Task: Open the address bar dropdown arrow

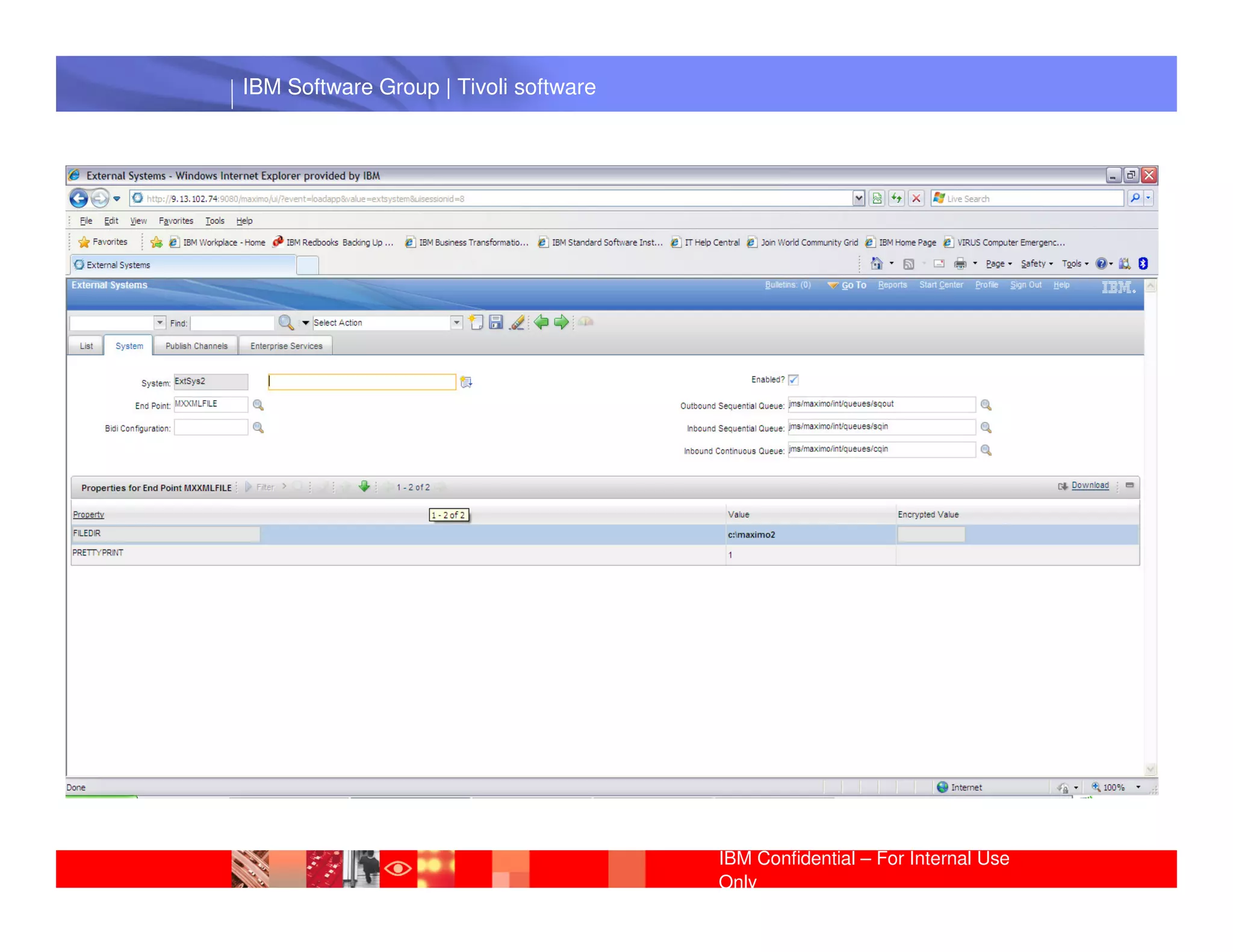Action: point(859,198)
